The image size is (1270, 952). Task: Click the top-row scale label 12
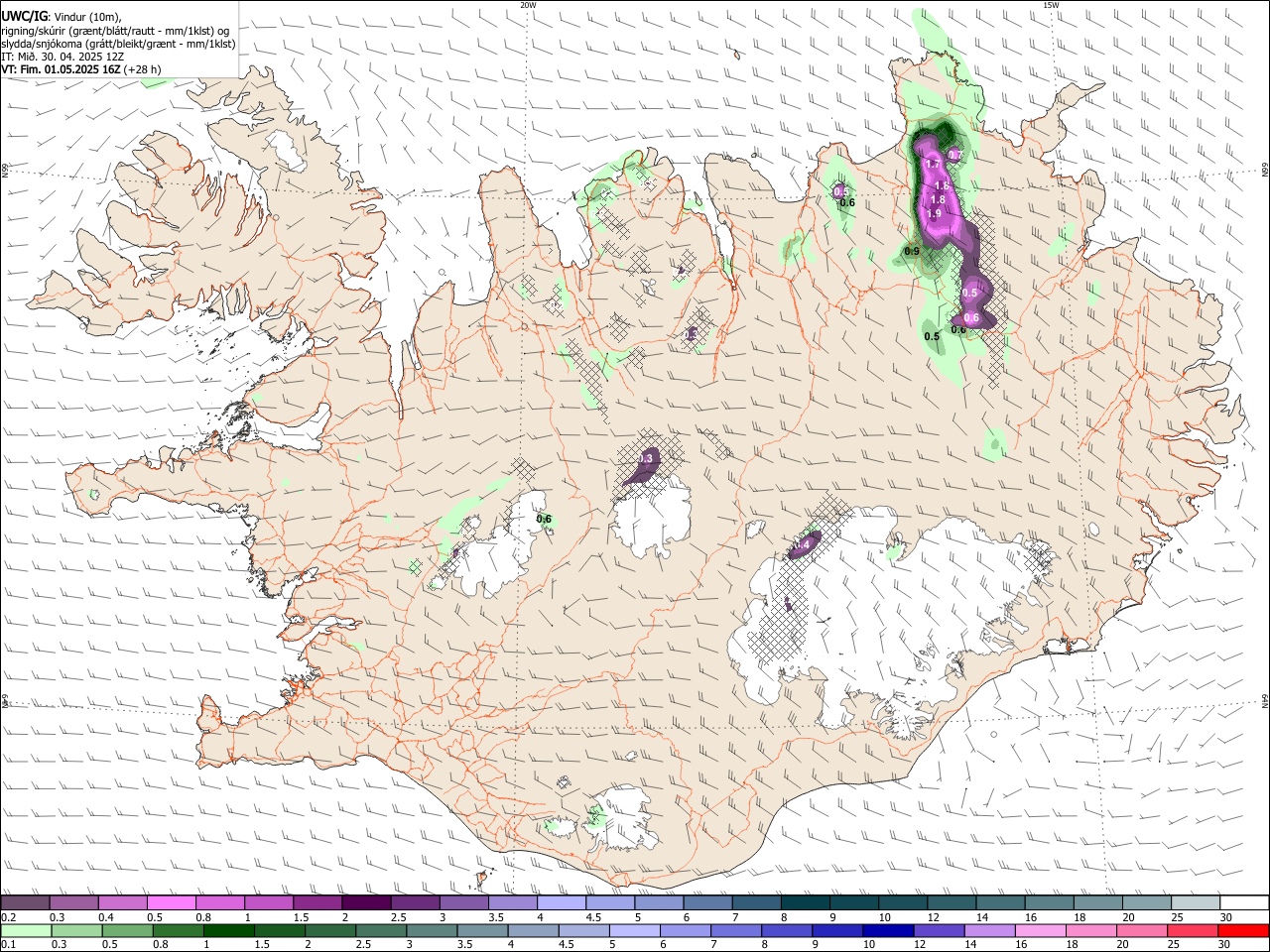(x=934, y=917)
